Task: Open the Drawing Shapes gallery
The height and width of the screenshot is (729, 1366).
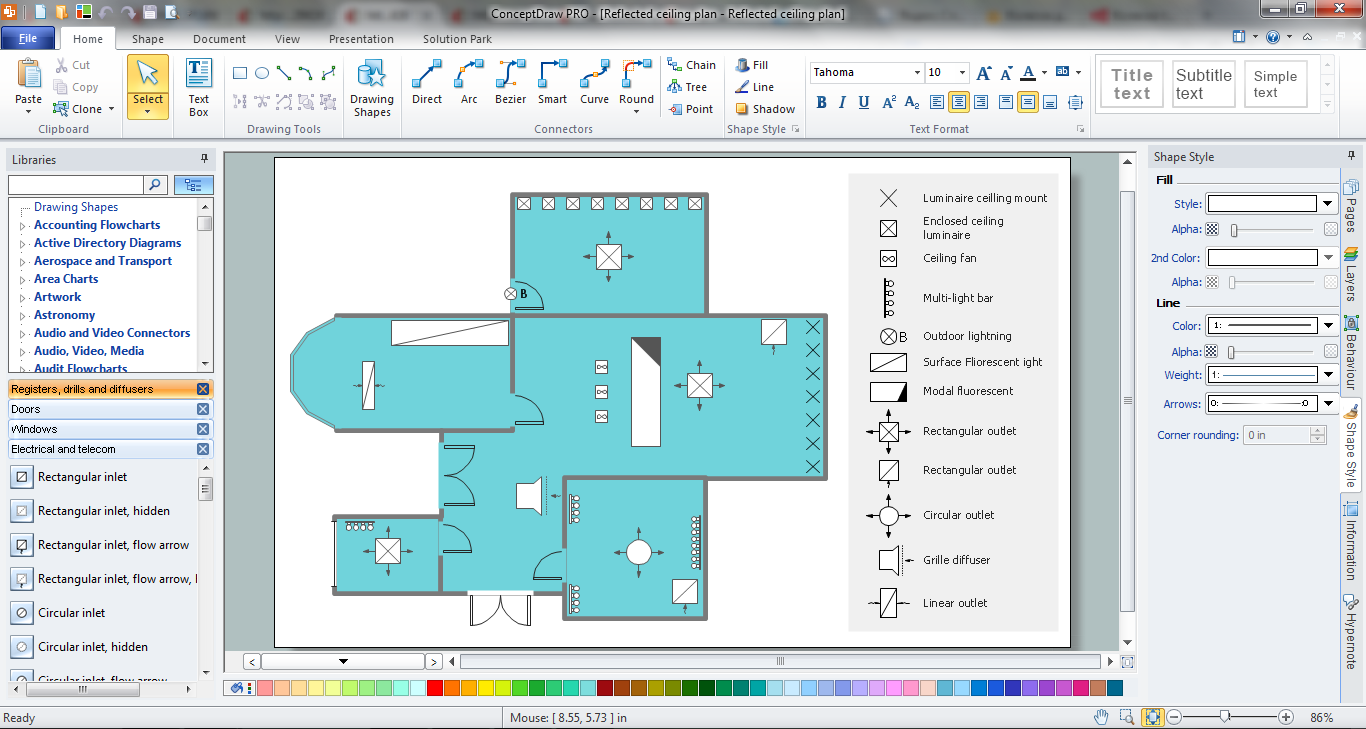Action: [371, 88]
